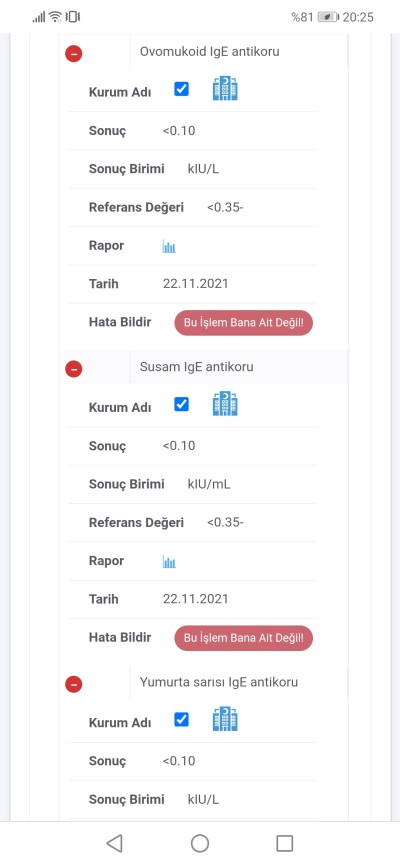
Task: Collapse the Susam IgE antikoru section
Action: point(73,369)
